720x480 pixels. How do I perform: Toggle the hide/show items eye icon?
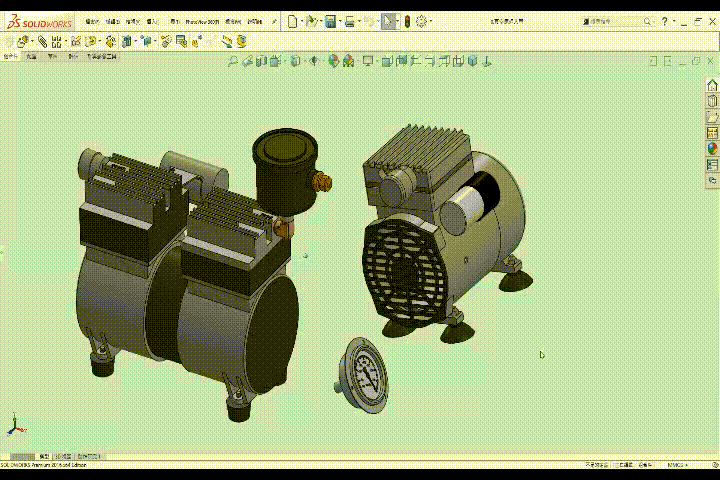pyautogui.click(x=314, y=62)
